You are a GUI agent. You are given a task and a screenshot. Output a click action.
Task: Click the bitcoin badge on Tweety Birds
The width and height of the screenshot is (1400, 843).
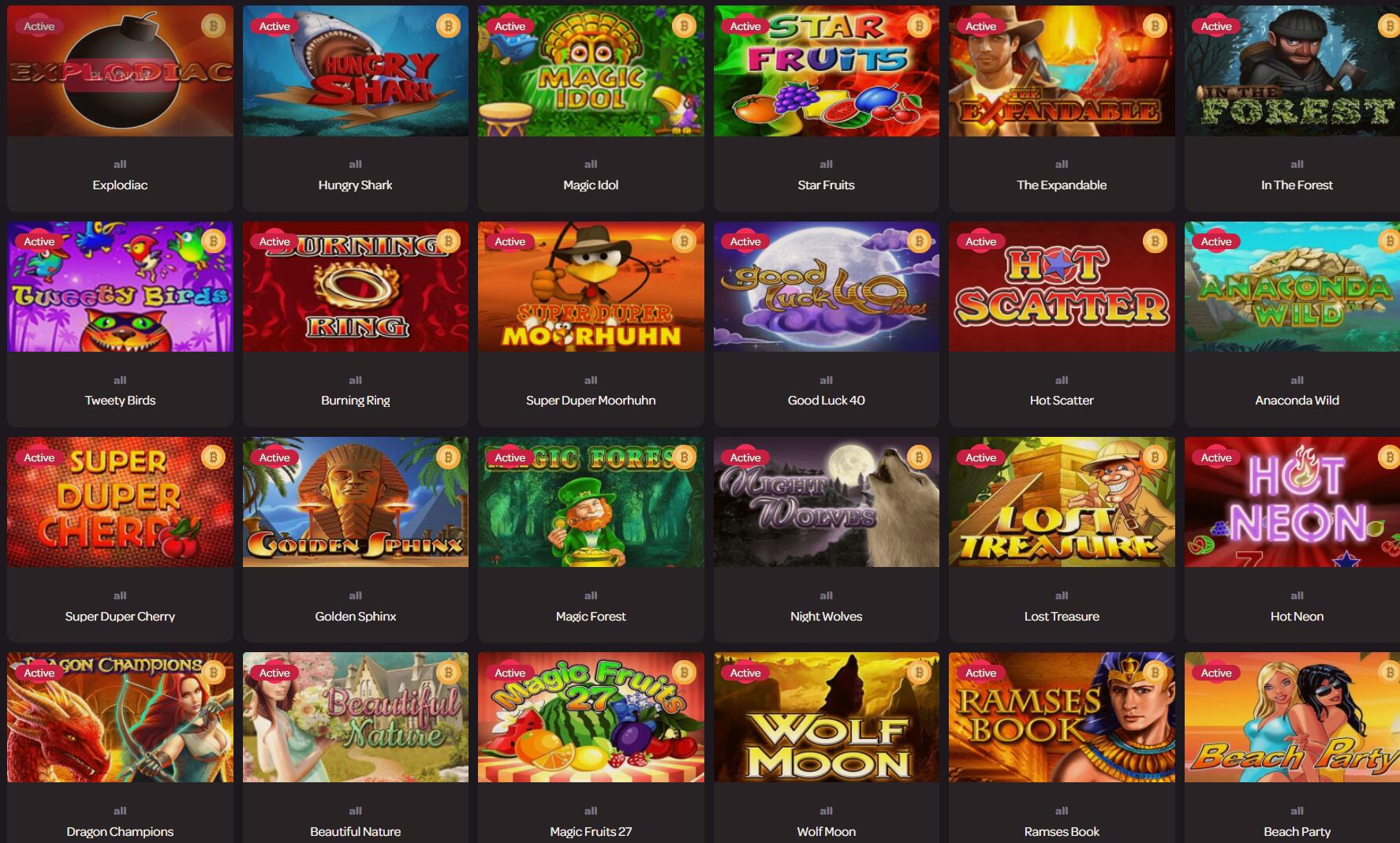(213, 241)
